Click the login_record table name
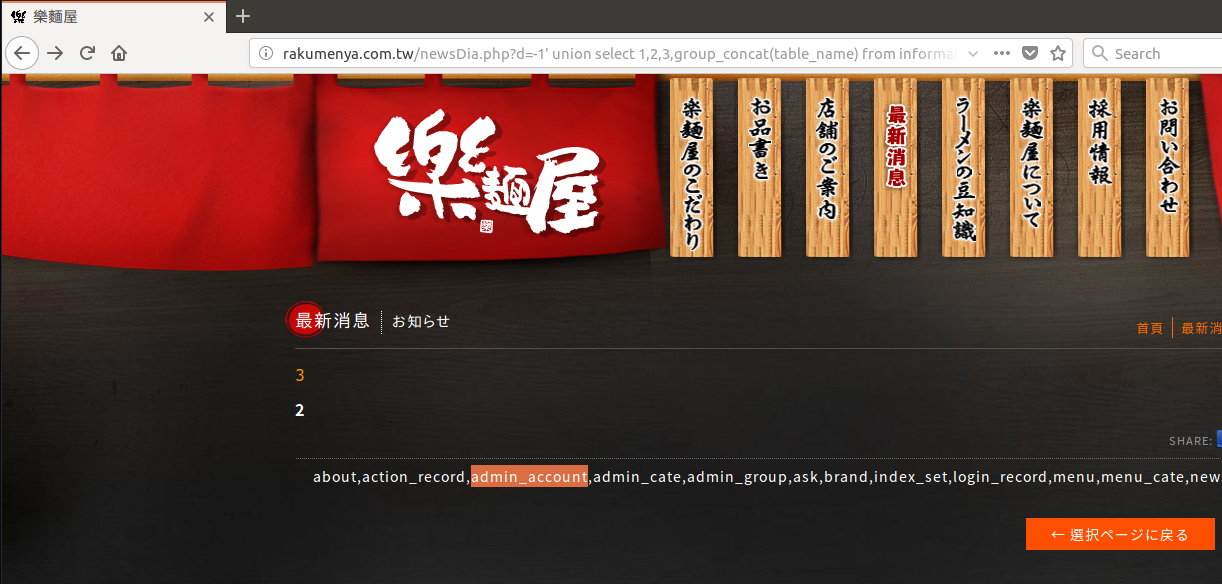The width and height of the screenshot is (1222, 584). pos(999,477)
